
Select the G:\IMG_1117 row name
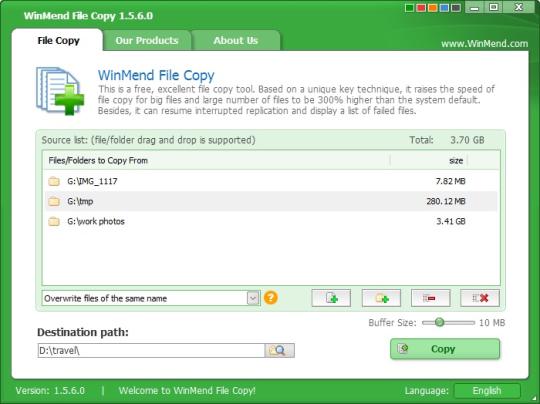tap(92, 181)
